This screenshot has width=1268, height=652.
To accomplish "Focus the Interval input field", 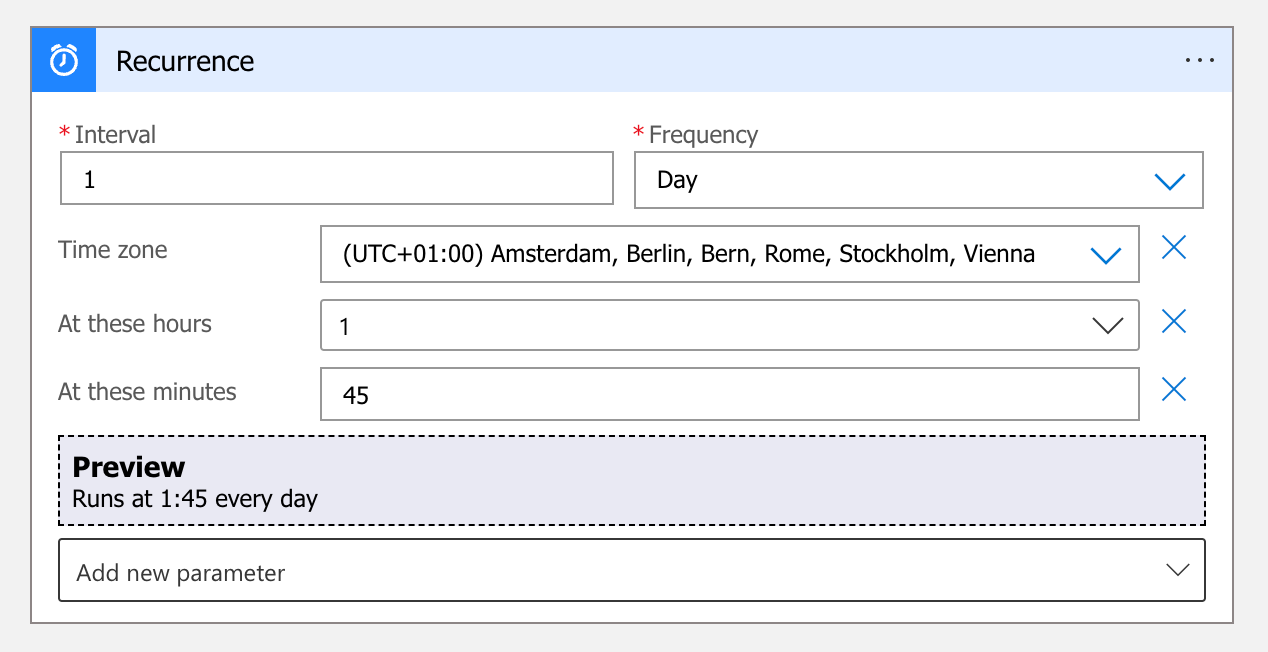I will pos(336,180).
